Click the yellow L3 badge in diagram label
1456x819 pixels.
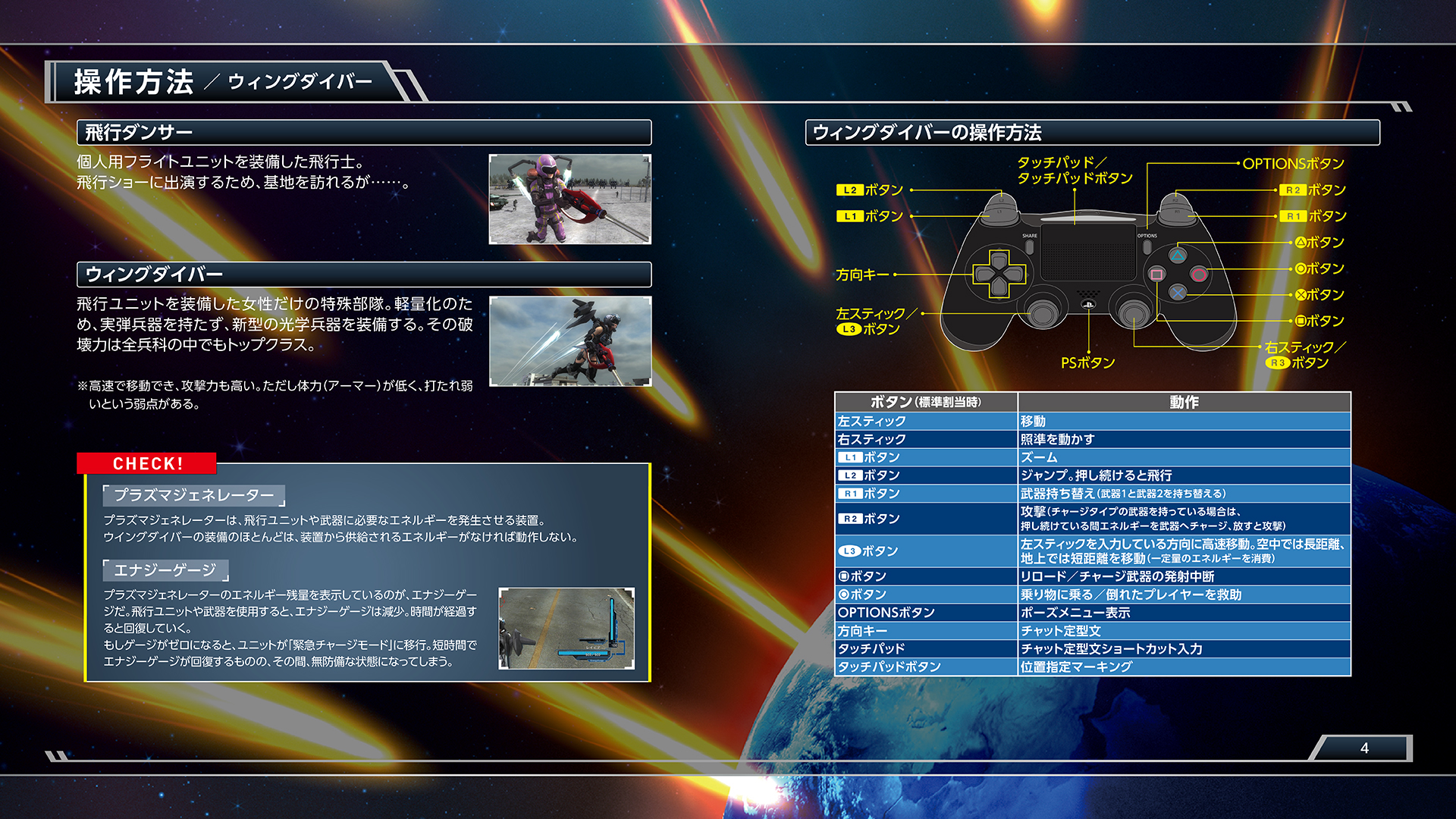pyautogui.click(x=849, y=329)
